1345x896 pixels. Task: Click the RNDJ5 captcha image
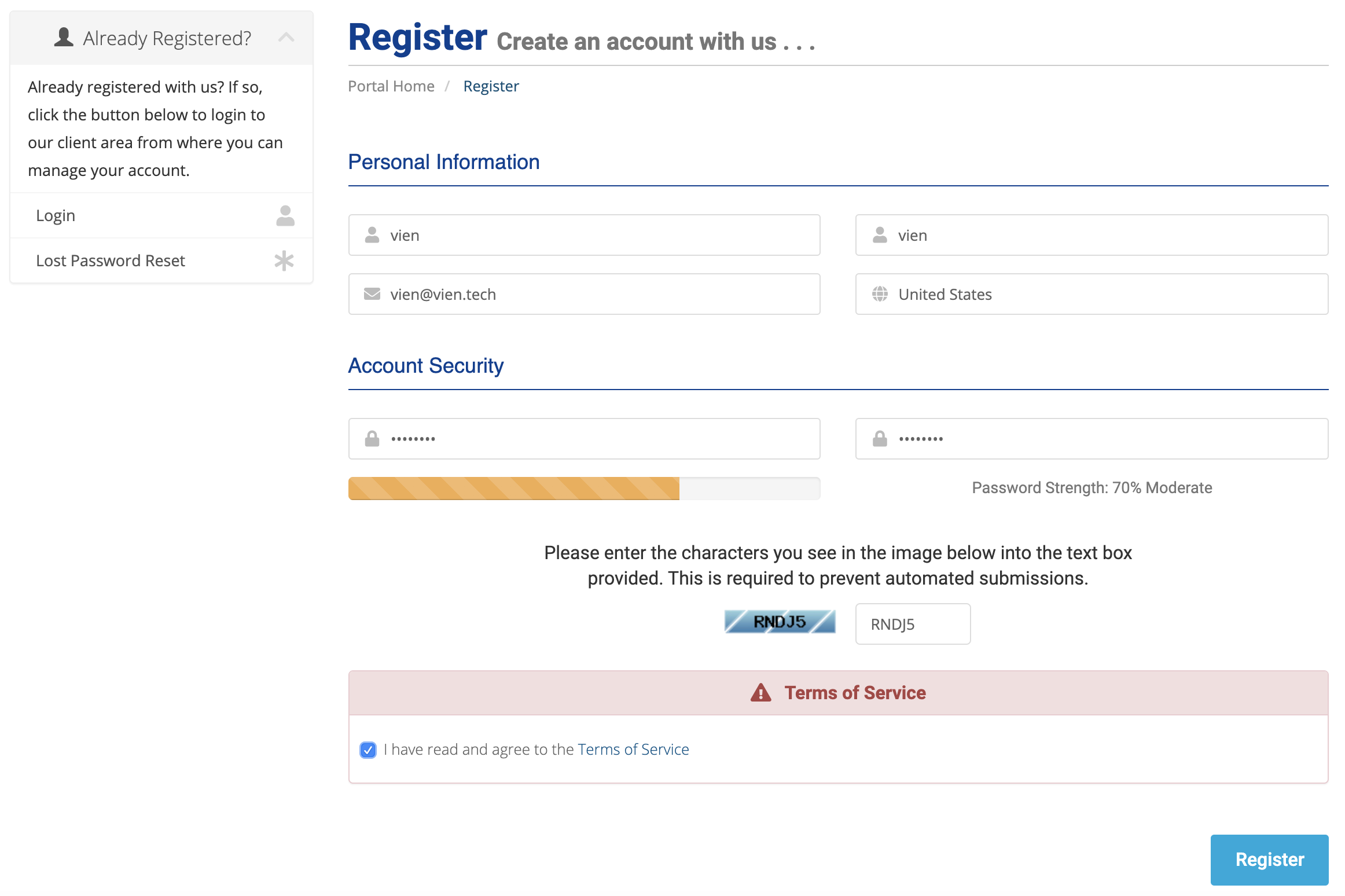[780, 622]
